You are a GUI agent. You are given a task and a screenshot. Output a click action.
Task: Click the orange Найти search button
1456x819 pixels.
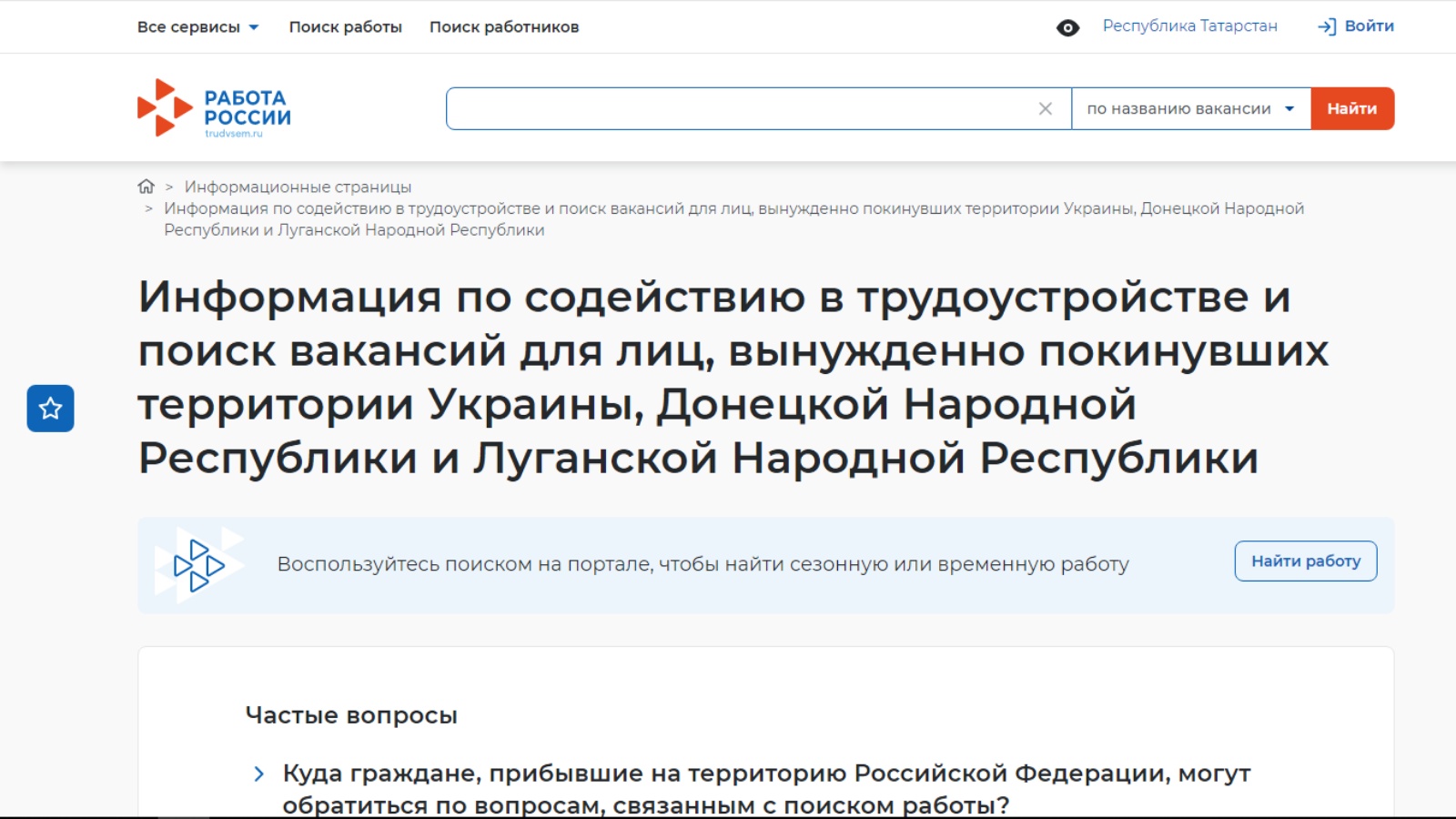click(1352, 108)
